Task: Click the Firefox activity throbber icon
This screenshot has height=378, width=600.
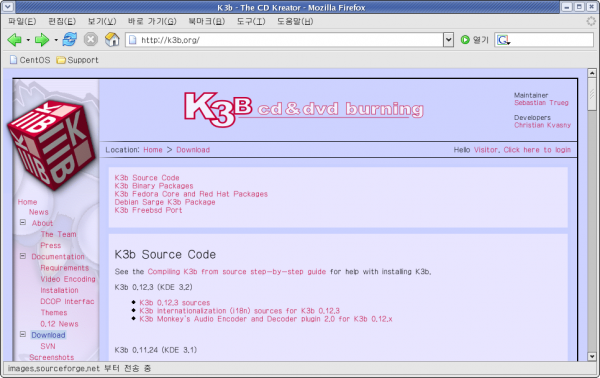Action: 591,21
